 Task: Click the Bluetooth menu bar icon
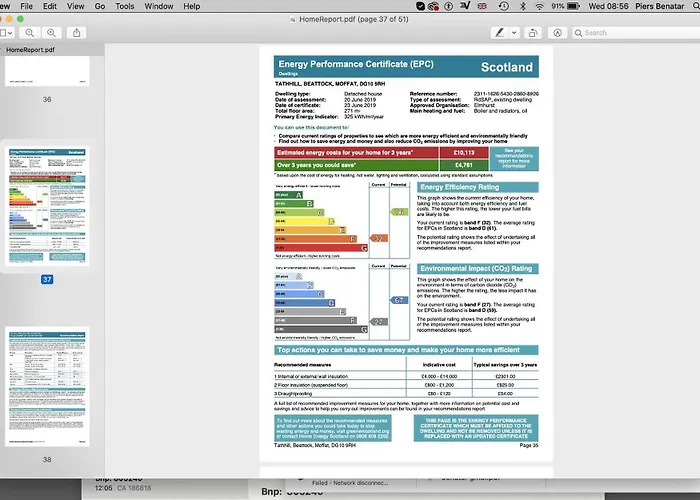tap(523, 6)
